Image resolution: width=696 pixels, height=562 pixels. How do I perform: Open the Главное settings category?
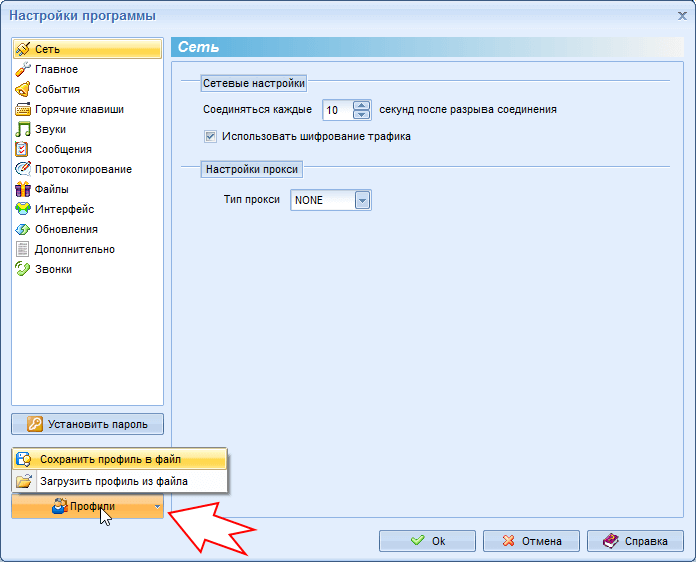pyautogui.click(x=87, y=69)
